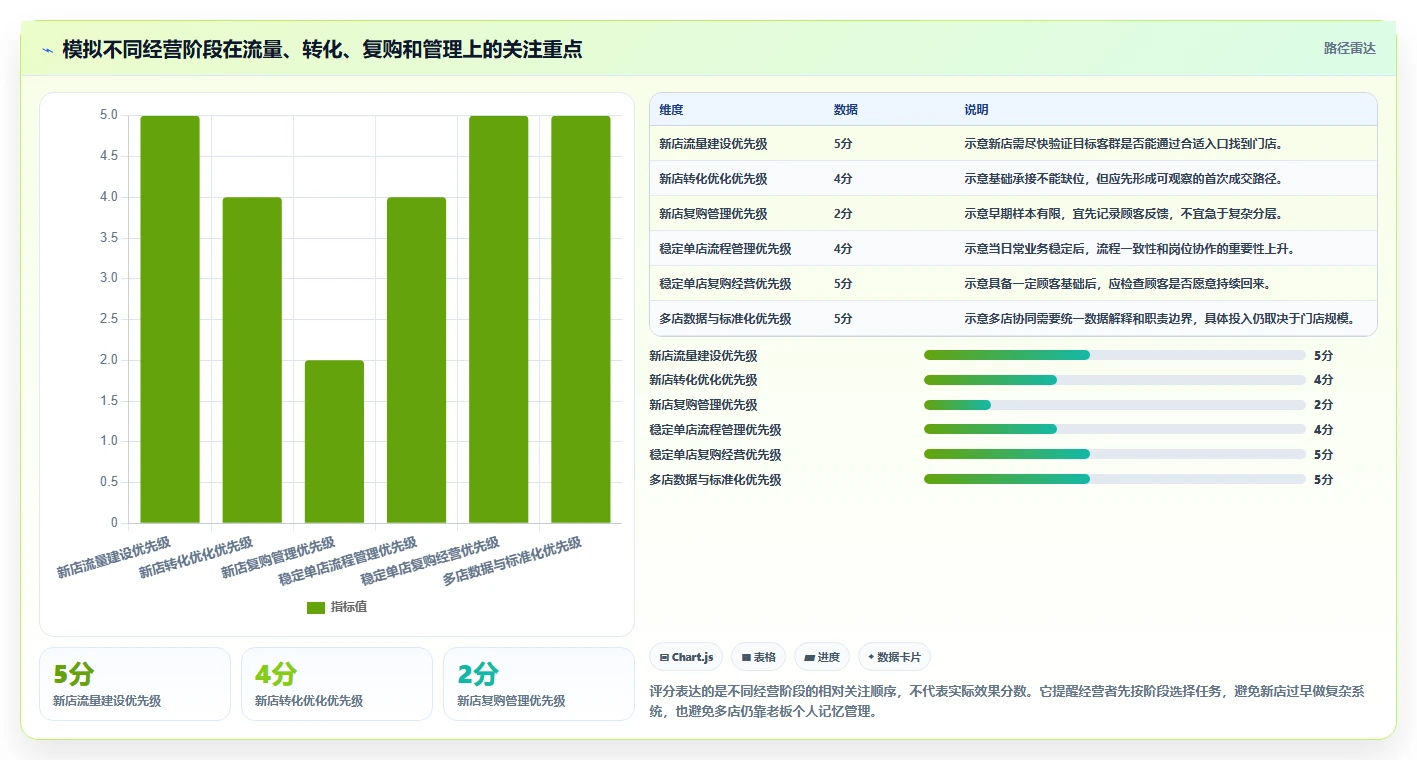Click the 2分 value in the table
Viewport: 1417px width, 760px height.
[x=842, y=214]
